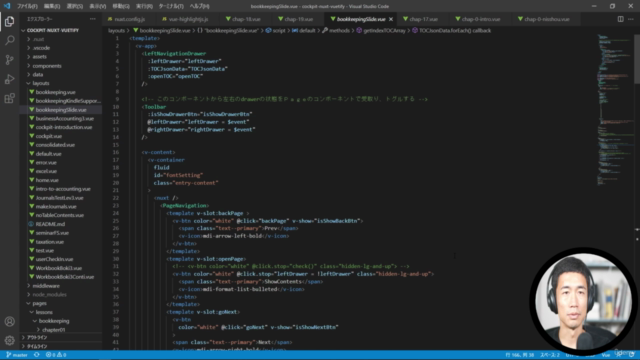Collapse the layouts folder
This screenshot has height=360, width=640.
pyautogui.click(x=41, y=83)
